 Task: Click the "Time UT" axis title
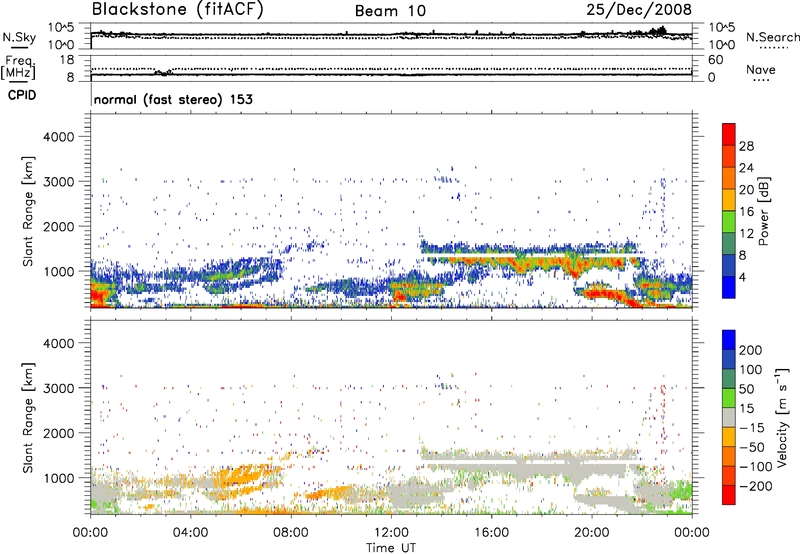[x=391, y=548]
